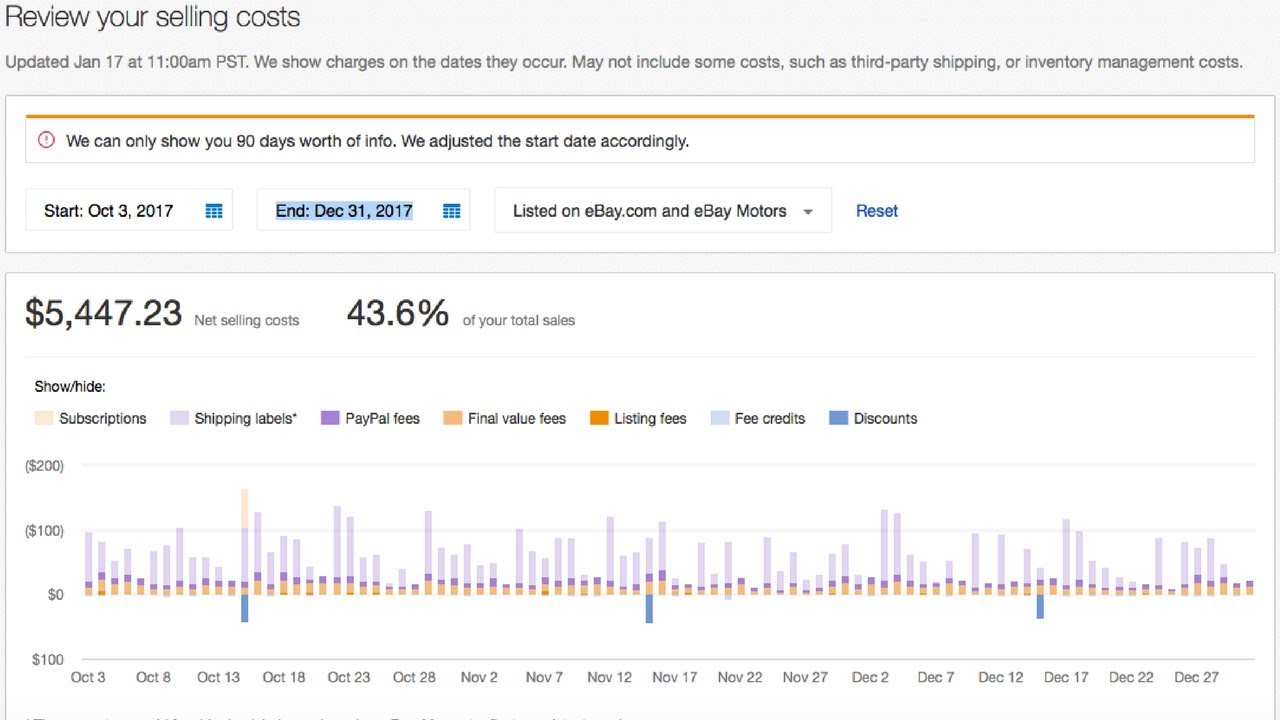Toggle the Fee credits series
The image size is (1280, 720).
pos(769,419)
